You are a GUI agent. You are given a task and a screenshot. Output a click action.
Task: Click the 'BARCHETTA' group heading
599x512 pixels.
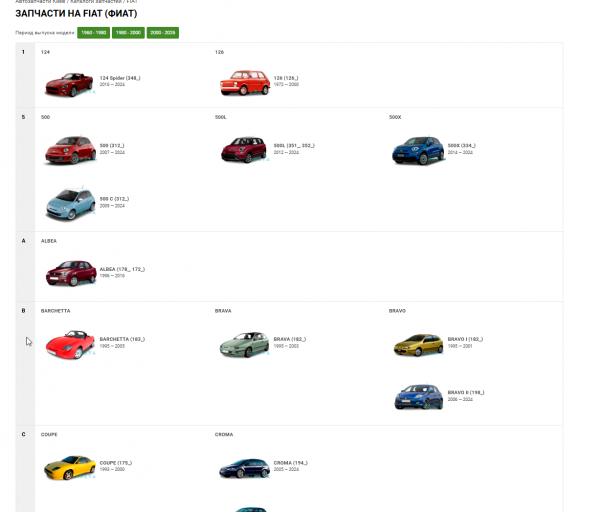click(55, 311)
